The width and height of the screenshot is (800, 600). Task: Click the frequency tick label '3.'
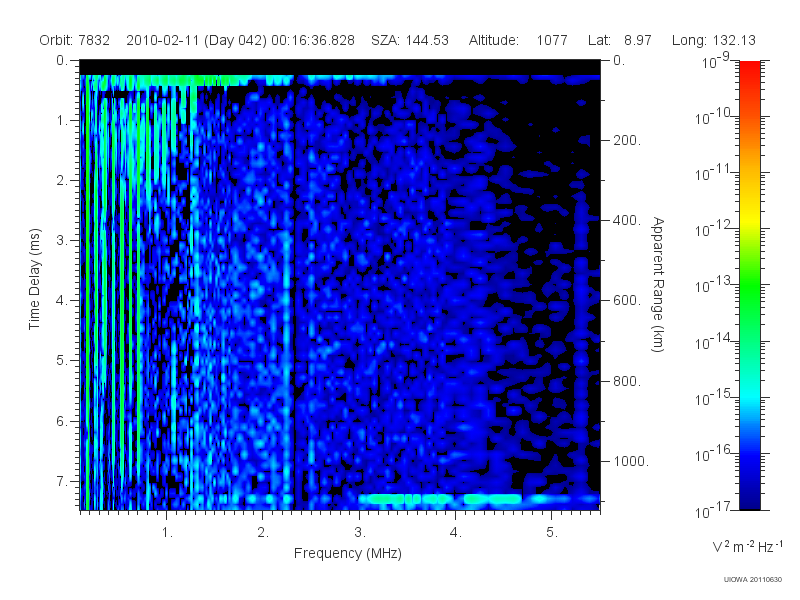tap(360, 533)
